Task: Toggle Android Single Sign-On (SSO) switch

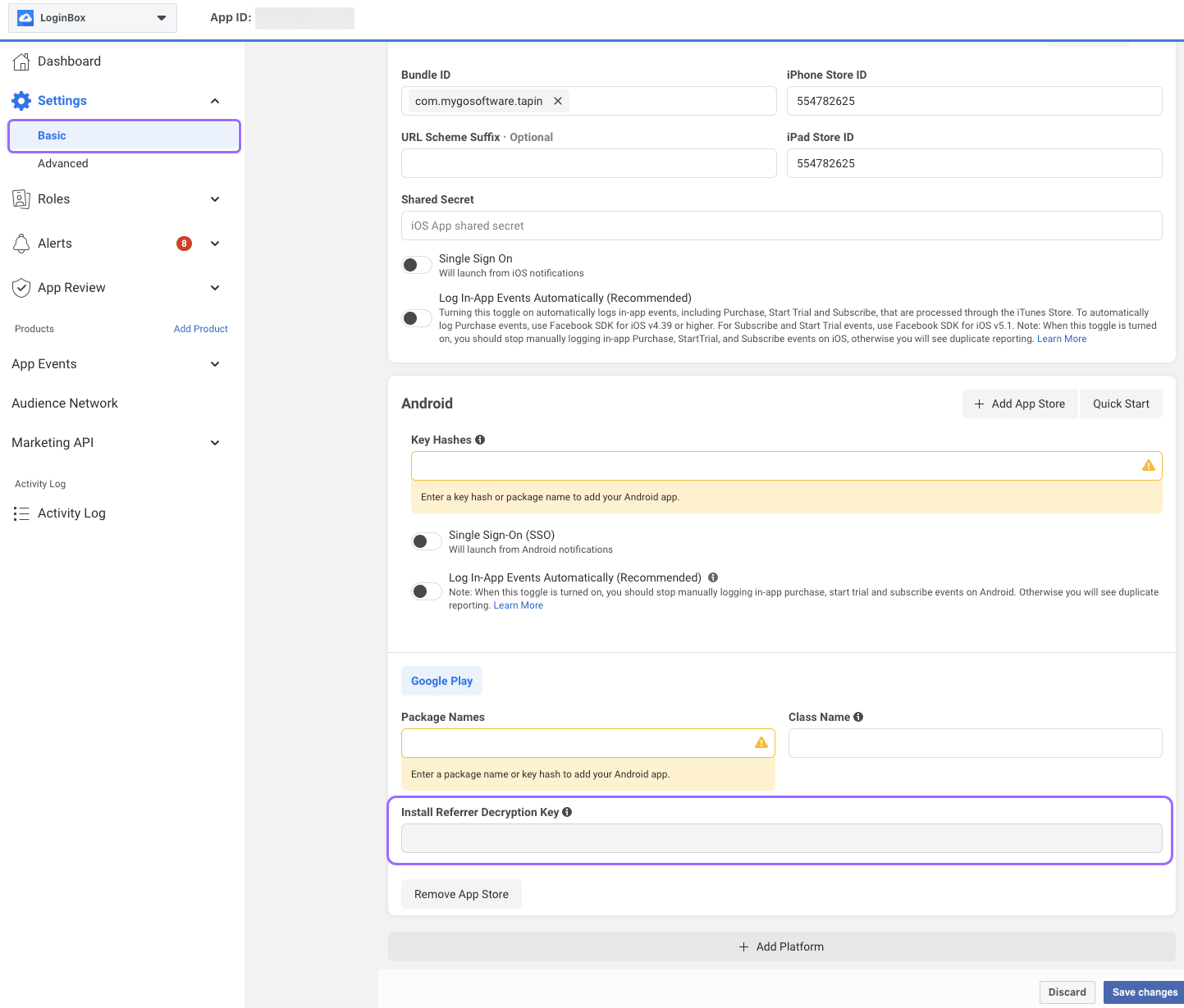Action: point(427,541)
